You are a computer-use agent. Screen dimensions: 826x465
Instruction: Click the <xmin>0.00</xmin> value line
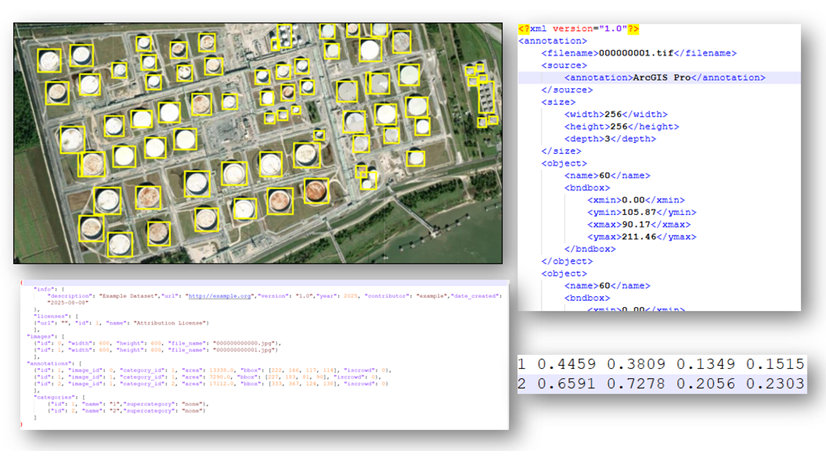(x=636, y=200)
